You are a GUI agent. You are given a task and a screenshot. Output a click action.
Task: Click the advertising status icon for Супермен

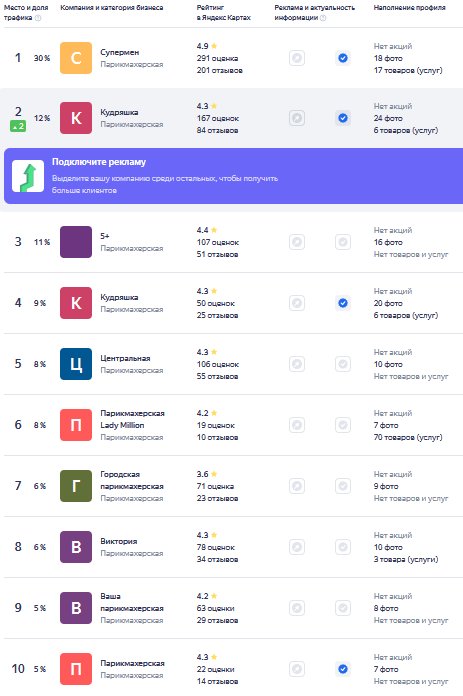coord(297,58)
